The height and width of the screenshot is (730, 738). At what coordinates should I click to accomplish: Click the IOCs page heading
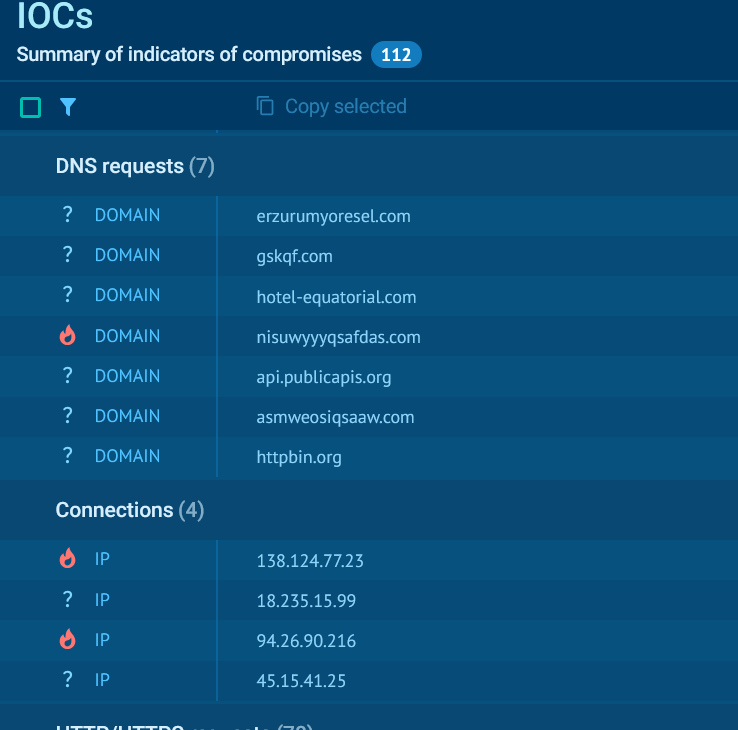[x=55, y=16]
